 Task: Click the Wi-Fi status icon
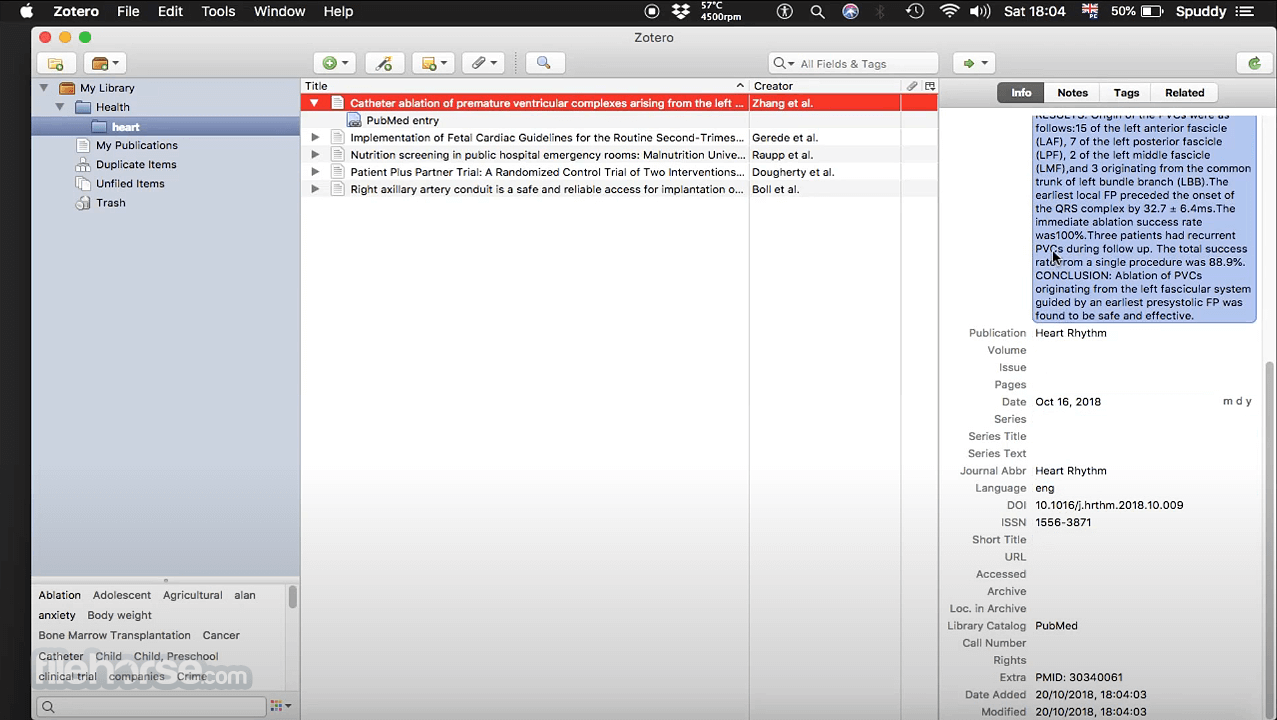tap(948, 12)
